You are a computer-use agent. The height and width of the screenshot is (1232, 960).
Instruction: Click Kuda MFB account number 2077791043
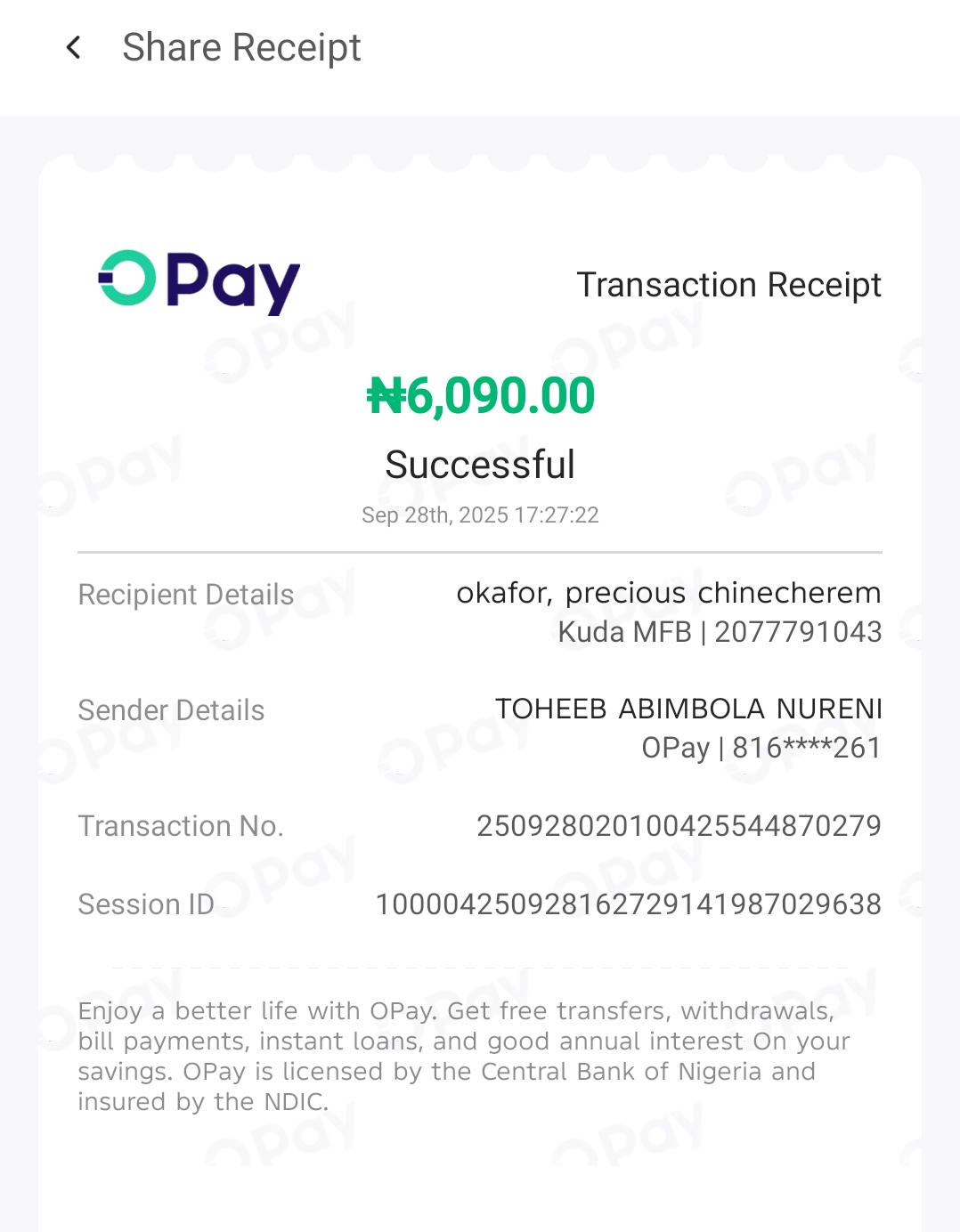coord(720,632)
